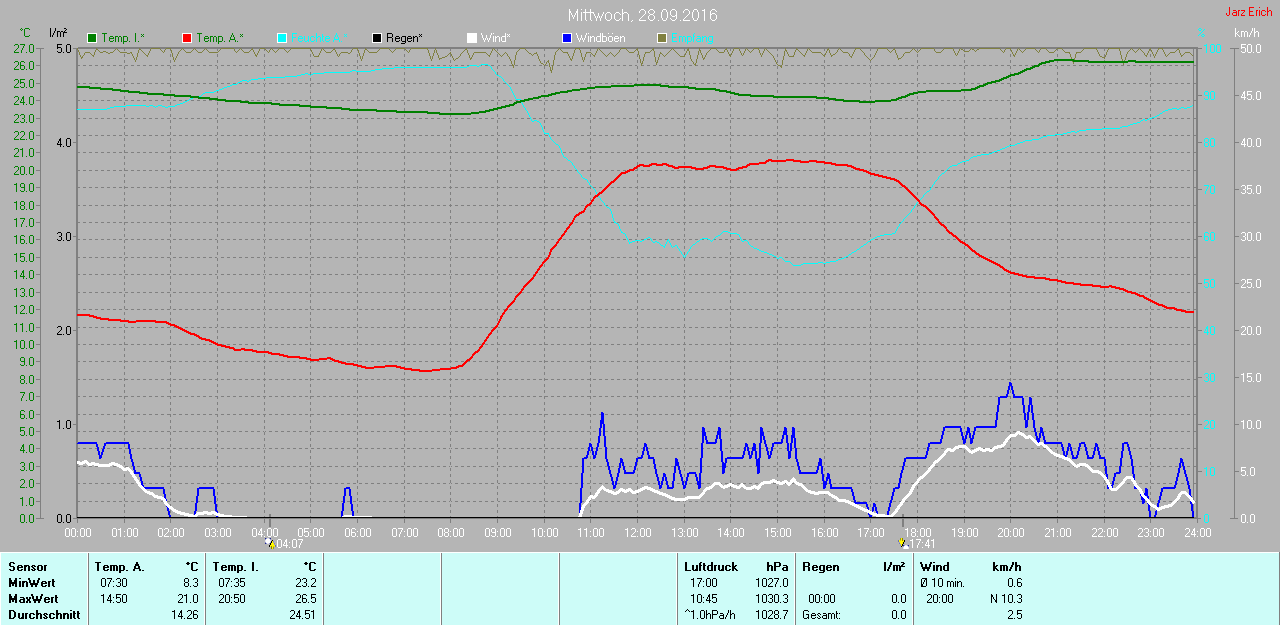Click the cyan humidity legend swatch

click(282, 38)
